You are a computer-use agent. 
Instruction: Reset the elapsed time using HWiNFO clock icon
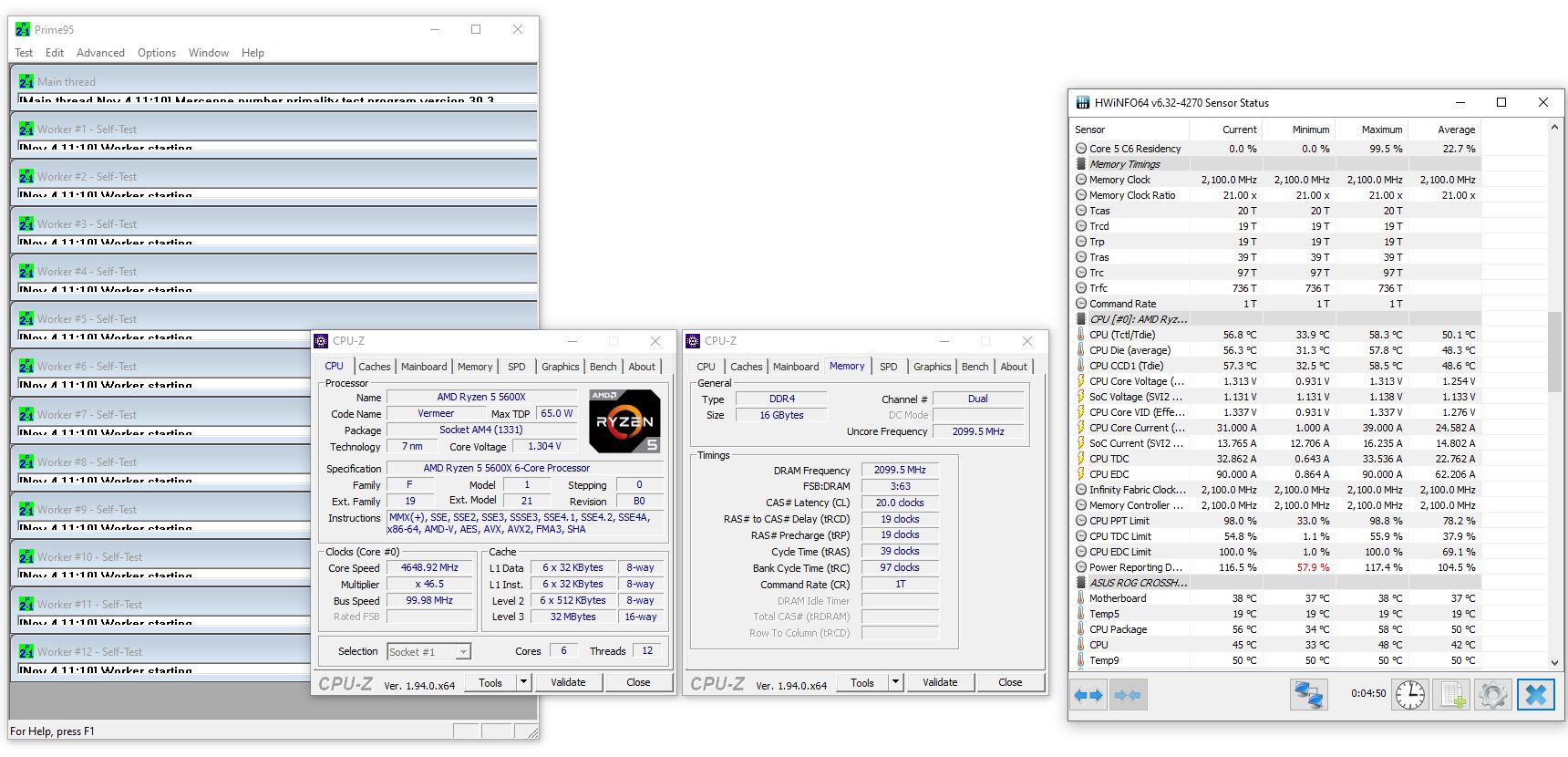[x=1410, y=695]
